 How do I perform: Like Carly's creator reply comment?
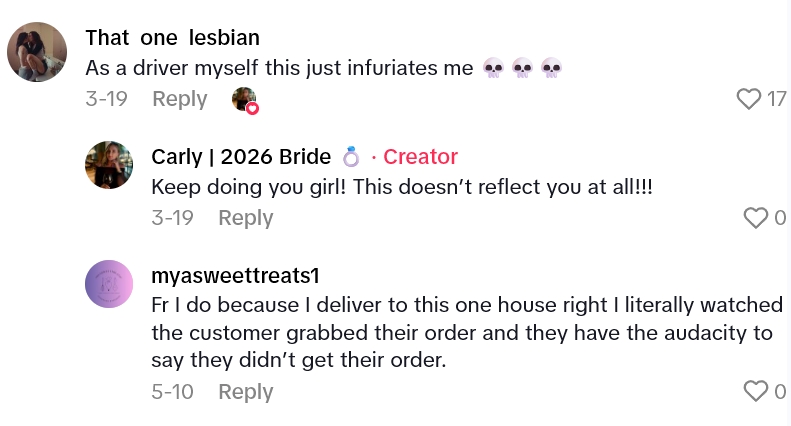755,217
